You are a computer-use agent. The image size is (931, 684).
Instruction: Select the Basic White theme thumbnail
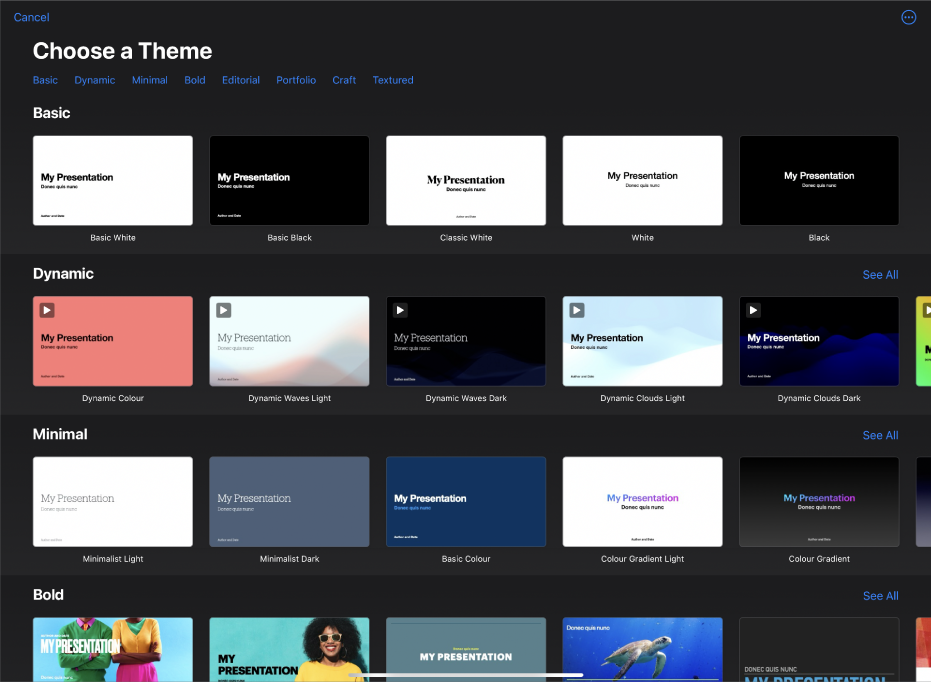[x=112, y=180]
